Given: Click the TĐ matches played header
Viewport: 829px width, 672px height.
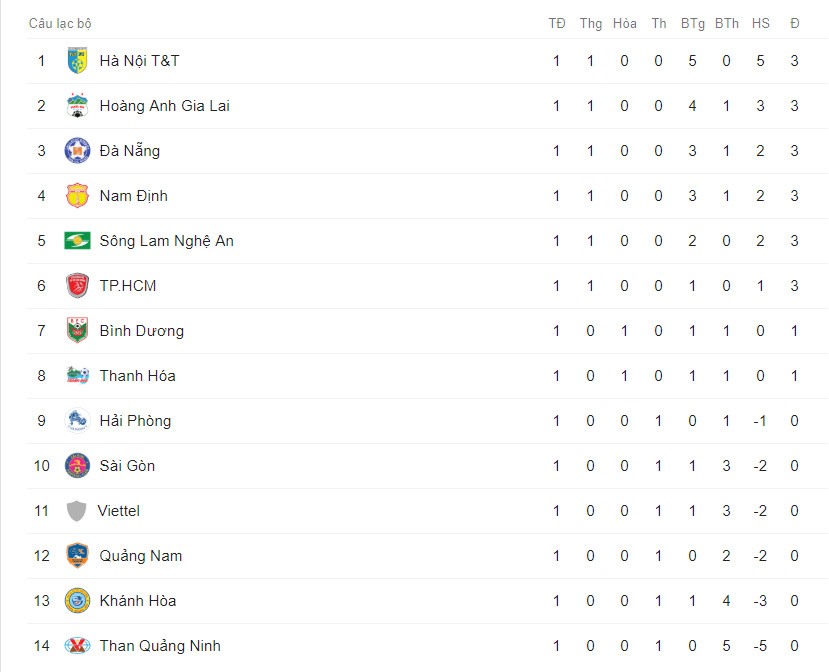Looking at the screenshot, I should pyautogui.click(x=557, y=23).
